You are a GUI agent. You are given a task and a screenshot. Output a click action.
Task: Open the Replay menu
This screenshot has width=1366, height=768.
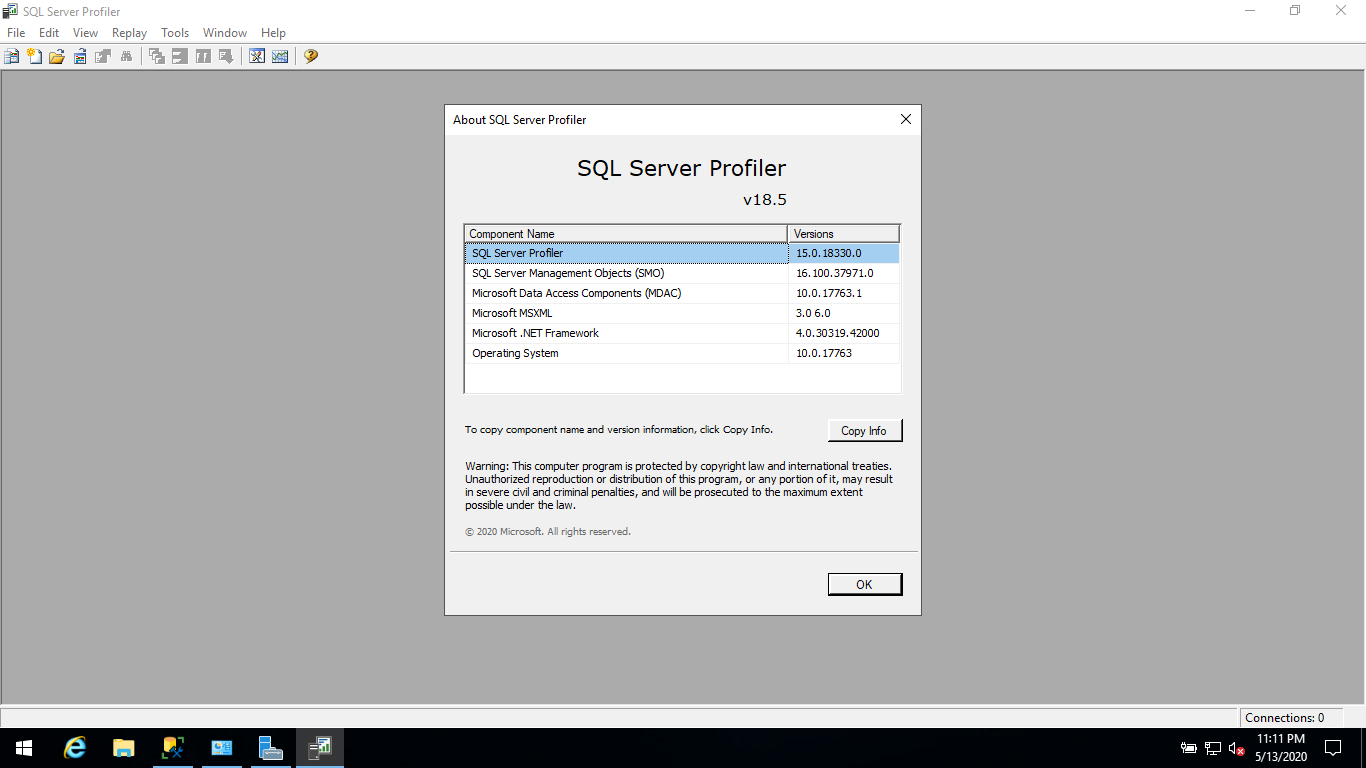[129, 33]
